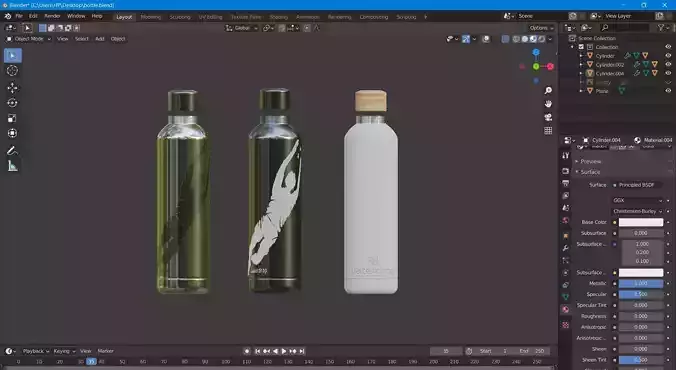The width and height of the screenshot is (676, 370).
Task: Hide Cylinder.004 with its eye icon
Action: pos(668,73)
